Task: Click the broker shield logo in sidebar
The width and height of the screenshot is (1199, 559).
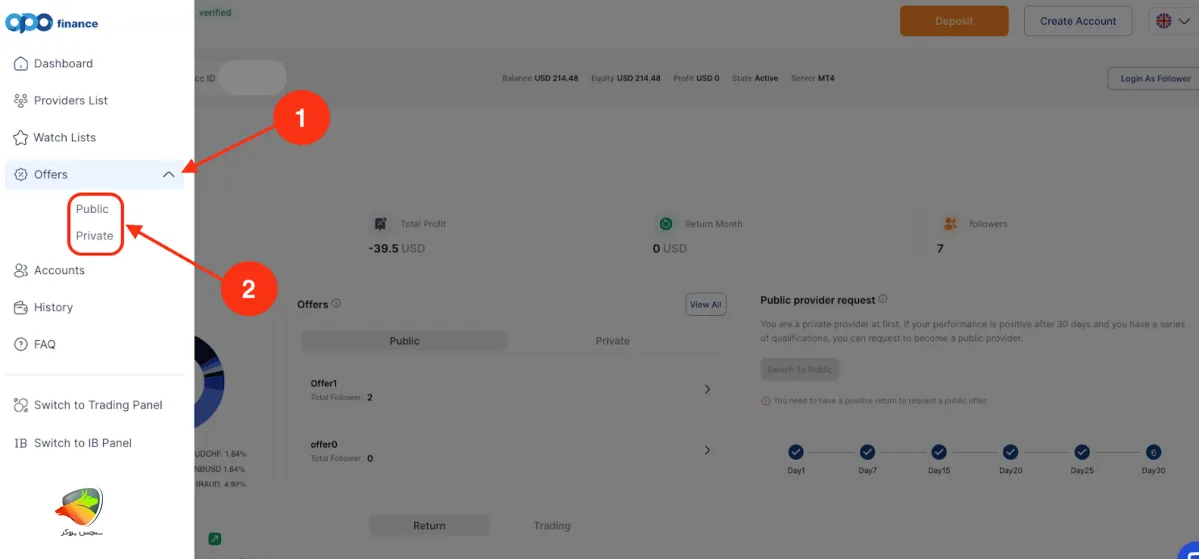Action: click(x=81, y=513)
